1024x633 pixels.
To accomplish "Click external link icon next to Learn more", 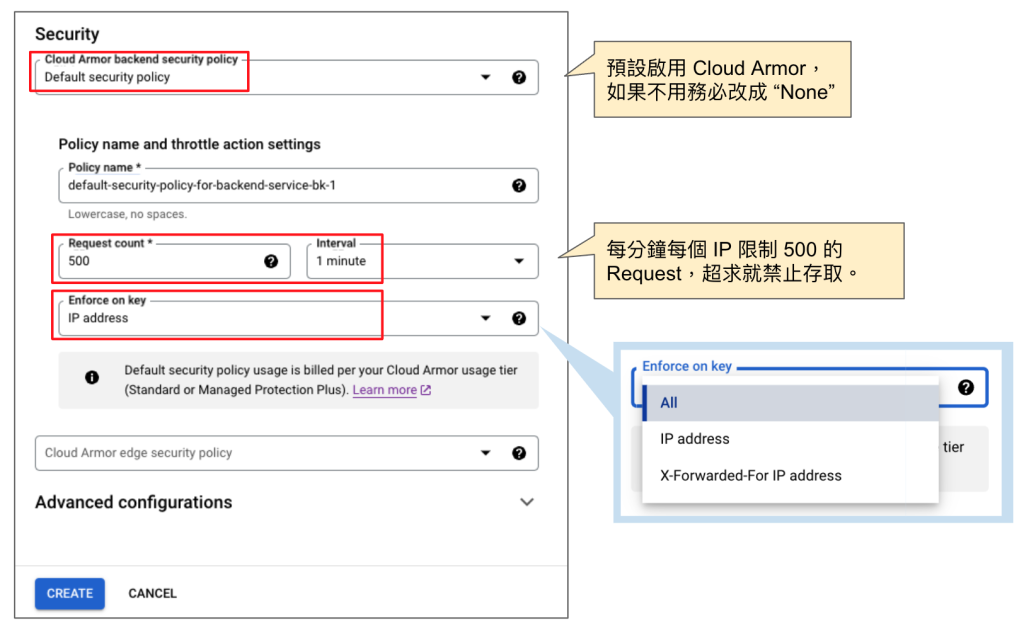I will (426, 390).
